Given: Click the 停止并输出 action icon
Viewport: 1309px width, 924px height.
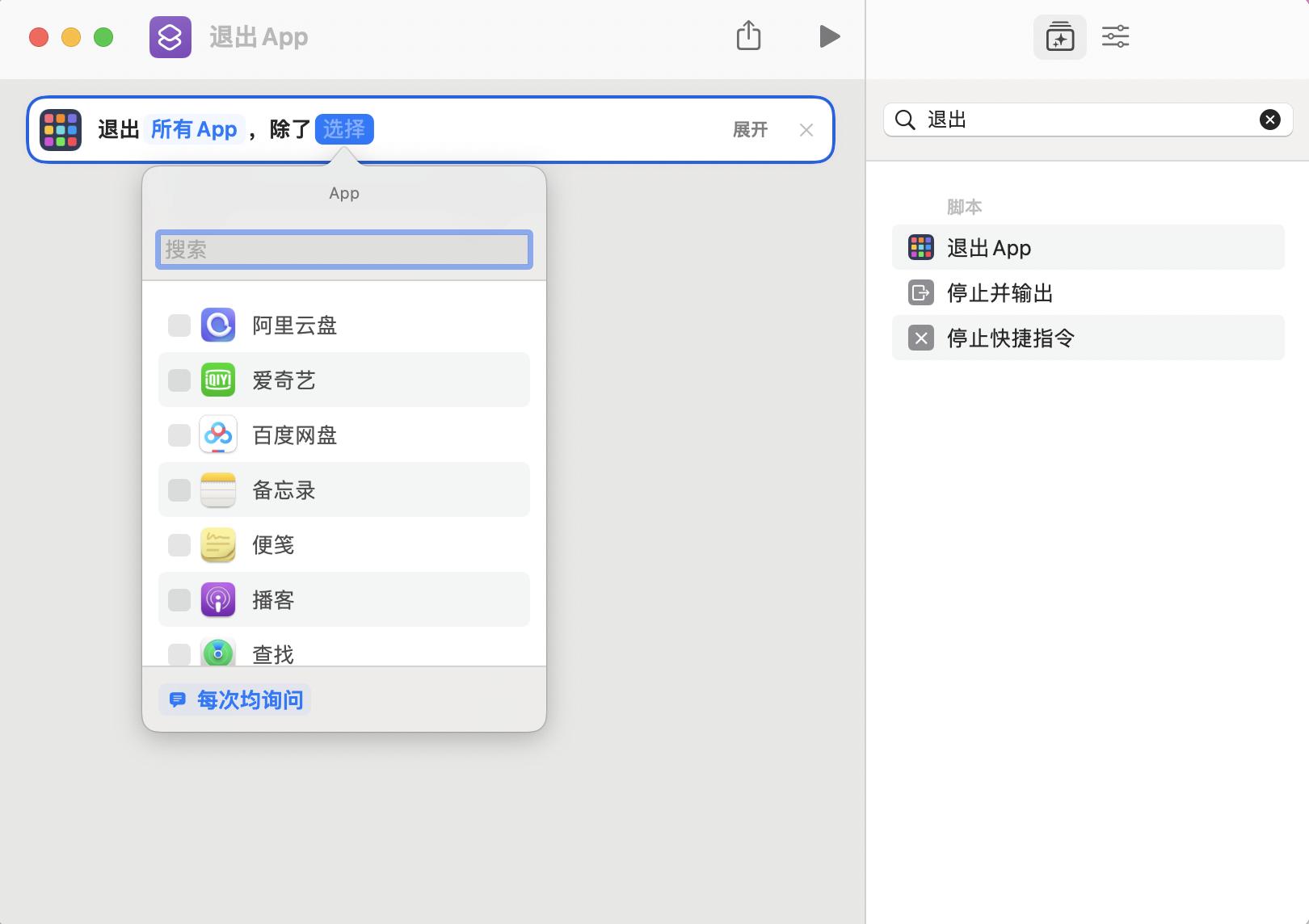Looking at the screenshot, I should pyautogui.click(x=920, y=292).
